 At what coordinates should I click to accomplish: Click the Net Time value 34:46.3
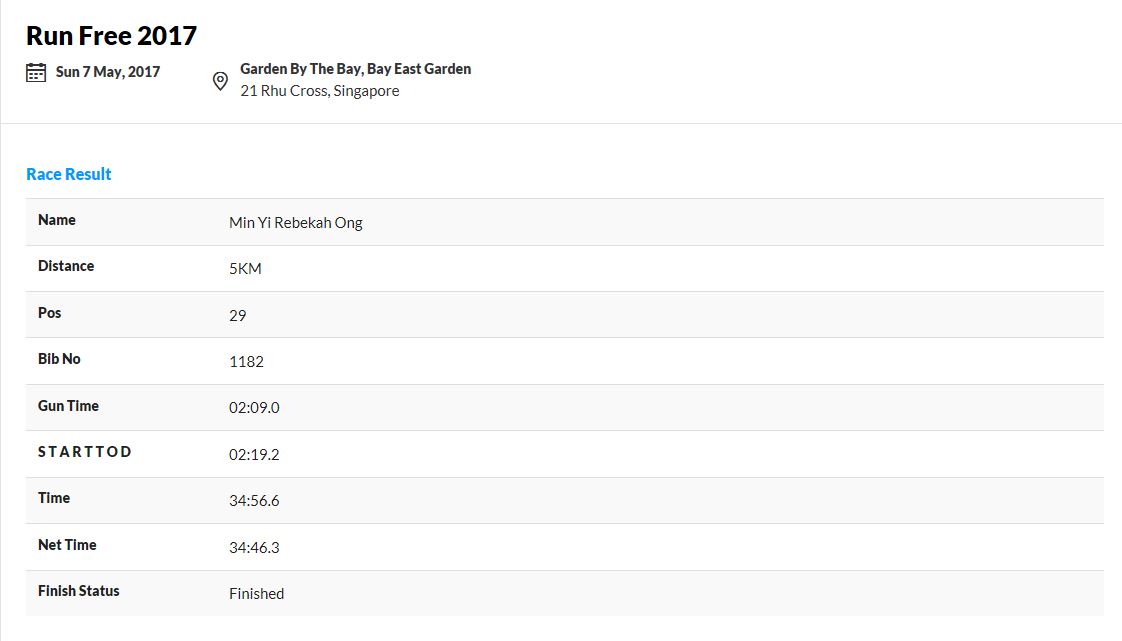tap(254, 547)
